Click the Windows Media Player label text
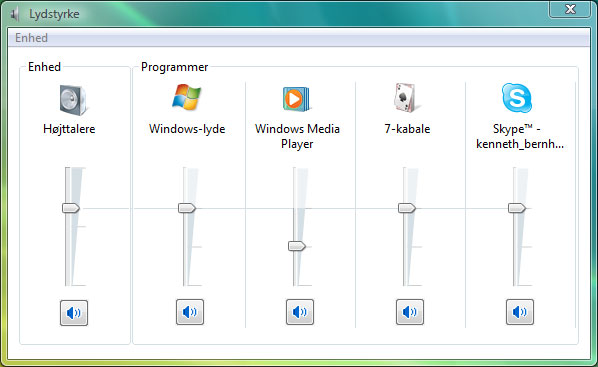The height and width of the screenshot is (367, 598). point(297,136)
